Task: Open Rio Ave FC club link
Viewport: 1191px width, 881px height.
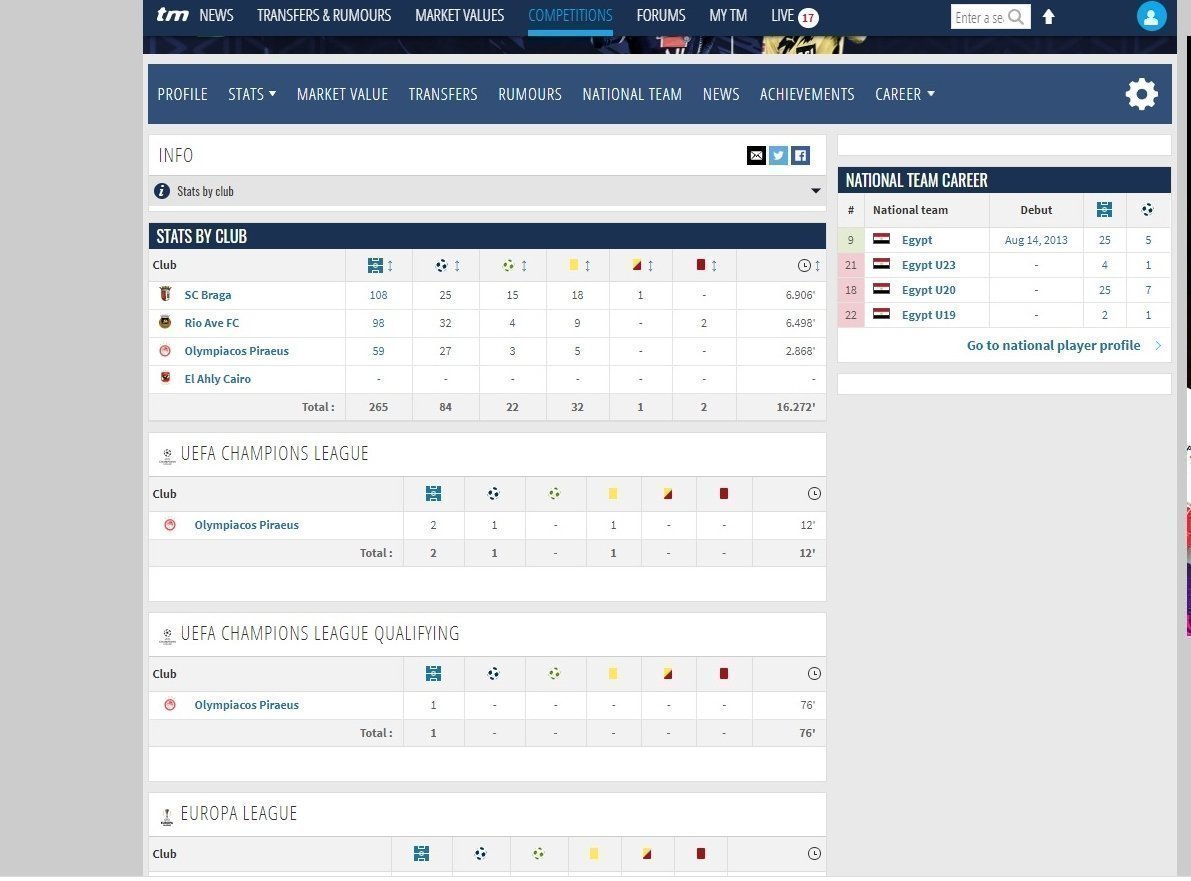Action: point(211,323)
